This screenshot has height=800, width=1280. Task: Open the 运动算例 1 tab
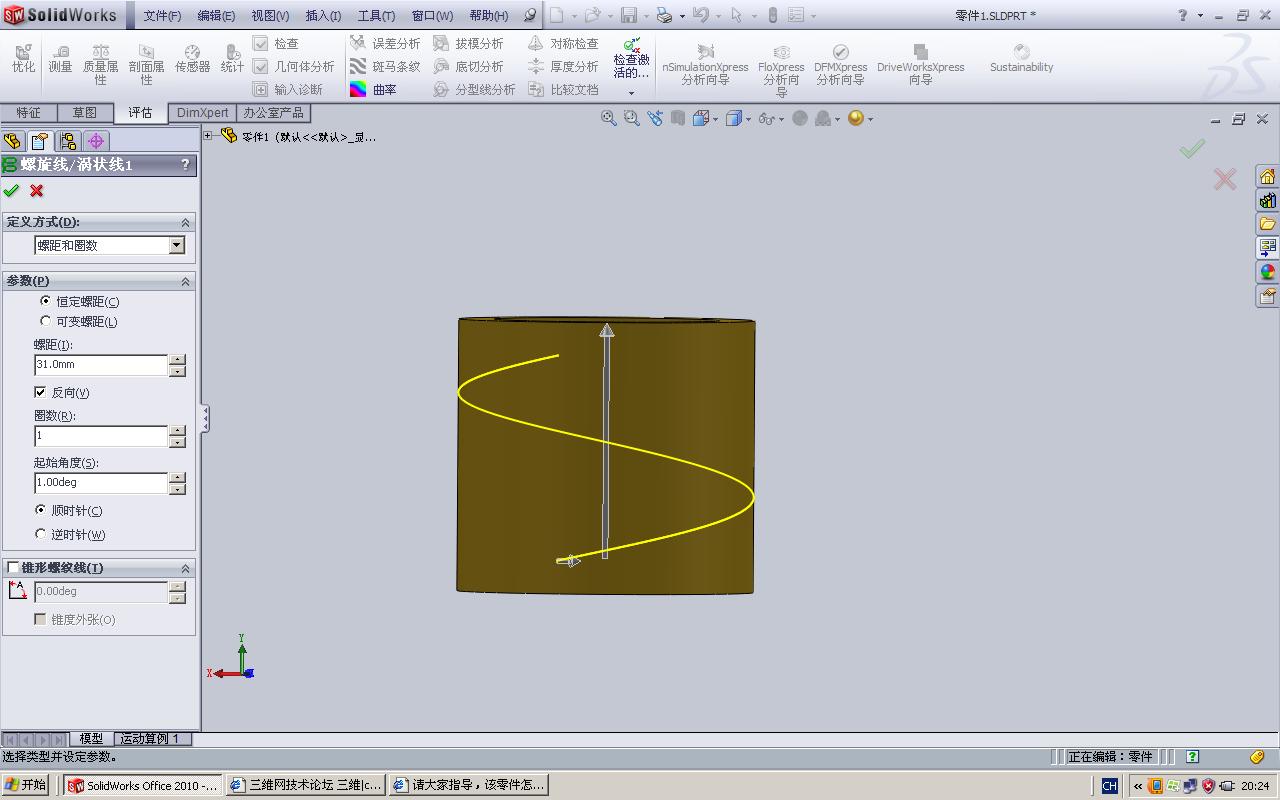click(151, 739)
